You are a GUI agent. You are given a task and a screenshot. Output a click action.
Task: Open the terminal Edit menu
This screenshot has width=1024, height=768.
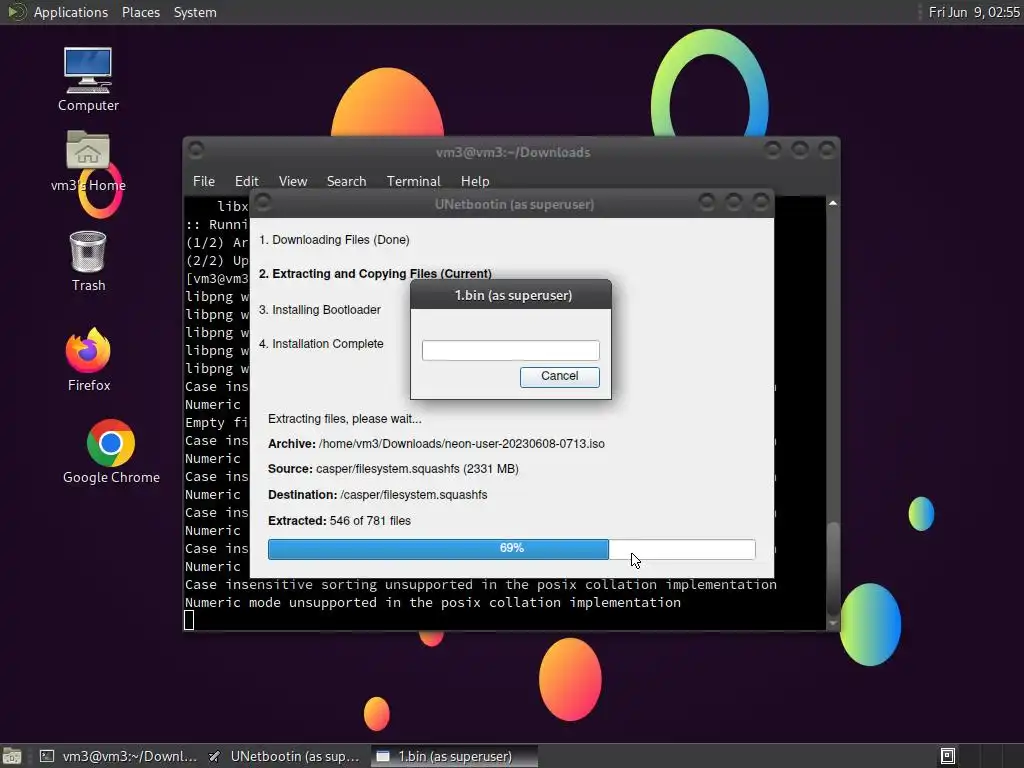tap(246, 181)
